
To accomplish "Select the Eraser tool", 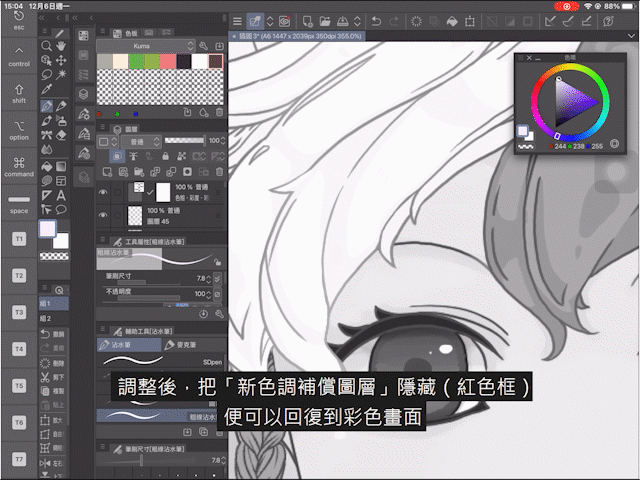I will [61, 135].
